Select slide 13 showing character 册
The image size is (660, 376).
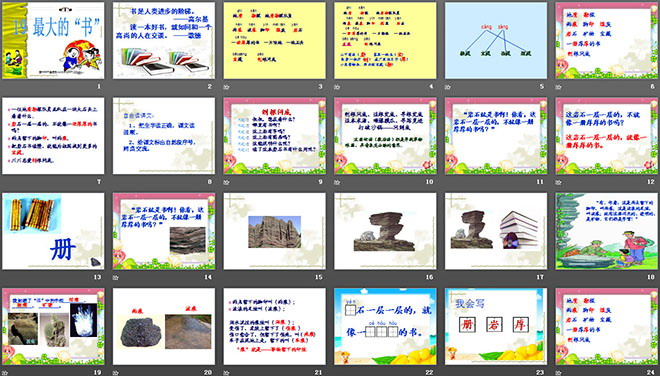pyautogui.click(x=53, y=231)
